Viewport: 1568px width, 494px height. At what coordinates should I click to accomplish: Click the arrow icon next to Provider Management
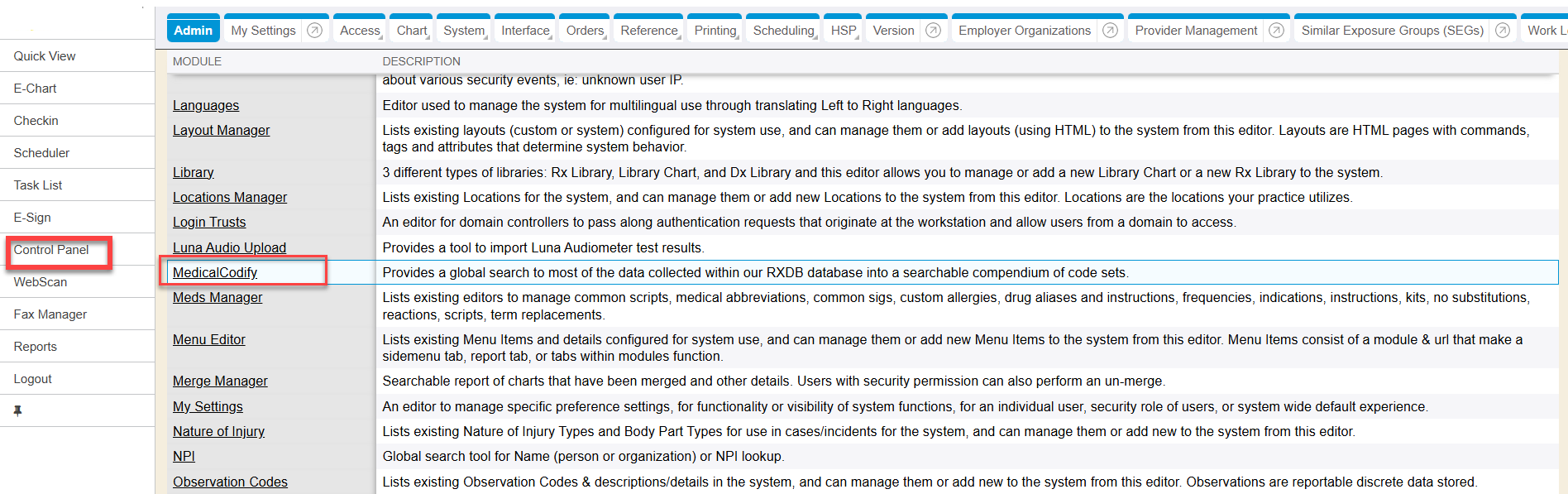(1276, 31)
